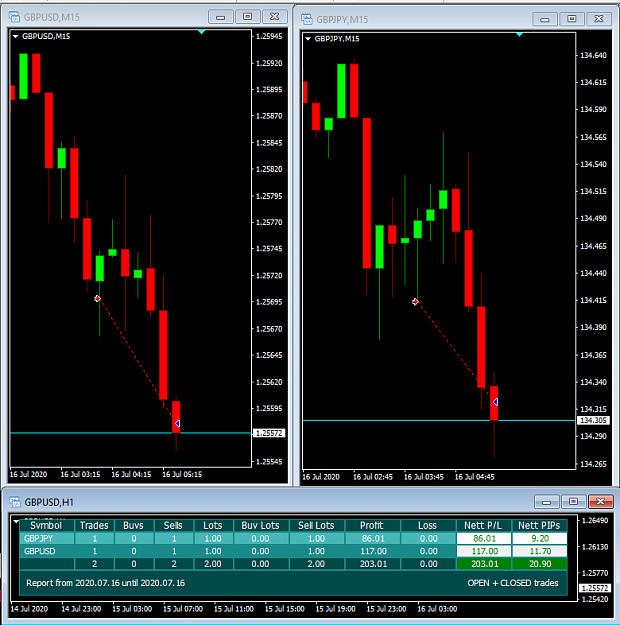This screenshot has height=625, width=620.
Task: Click the sell entry marker on GBPJPY chart
Action: tap(415, 302)
